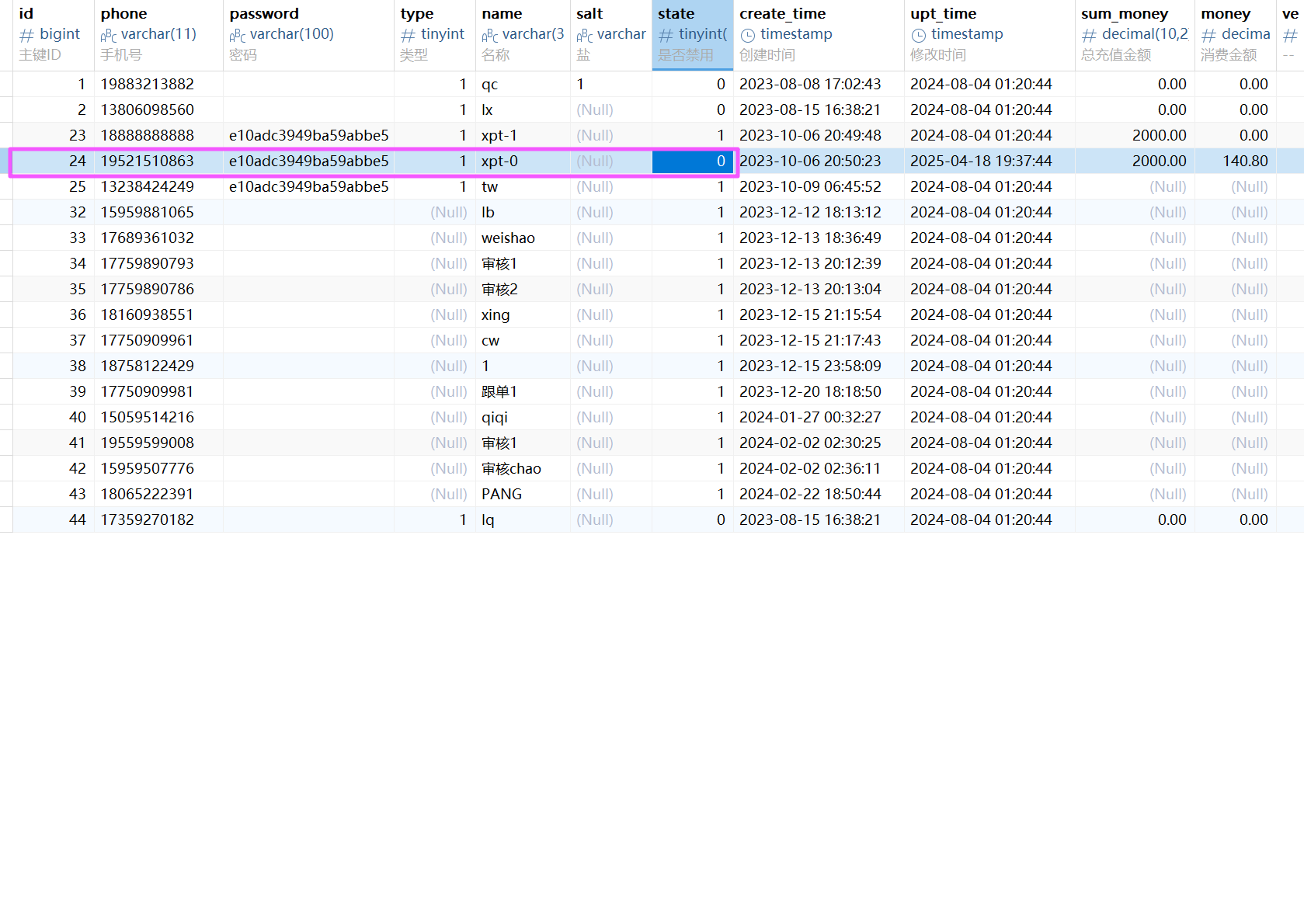Select phone cell 18758122429

158,366
